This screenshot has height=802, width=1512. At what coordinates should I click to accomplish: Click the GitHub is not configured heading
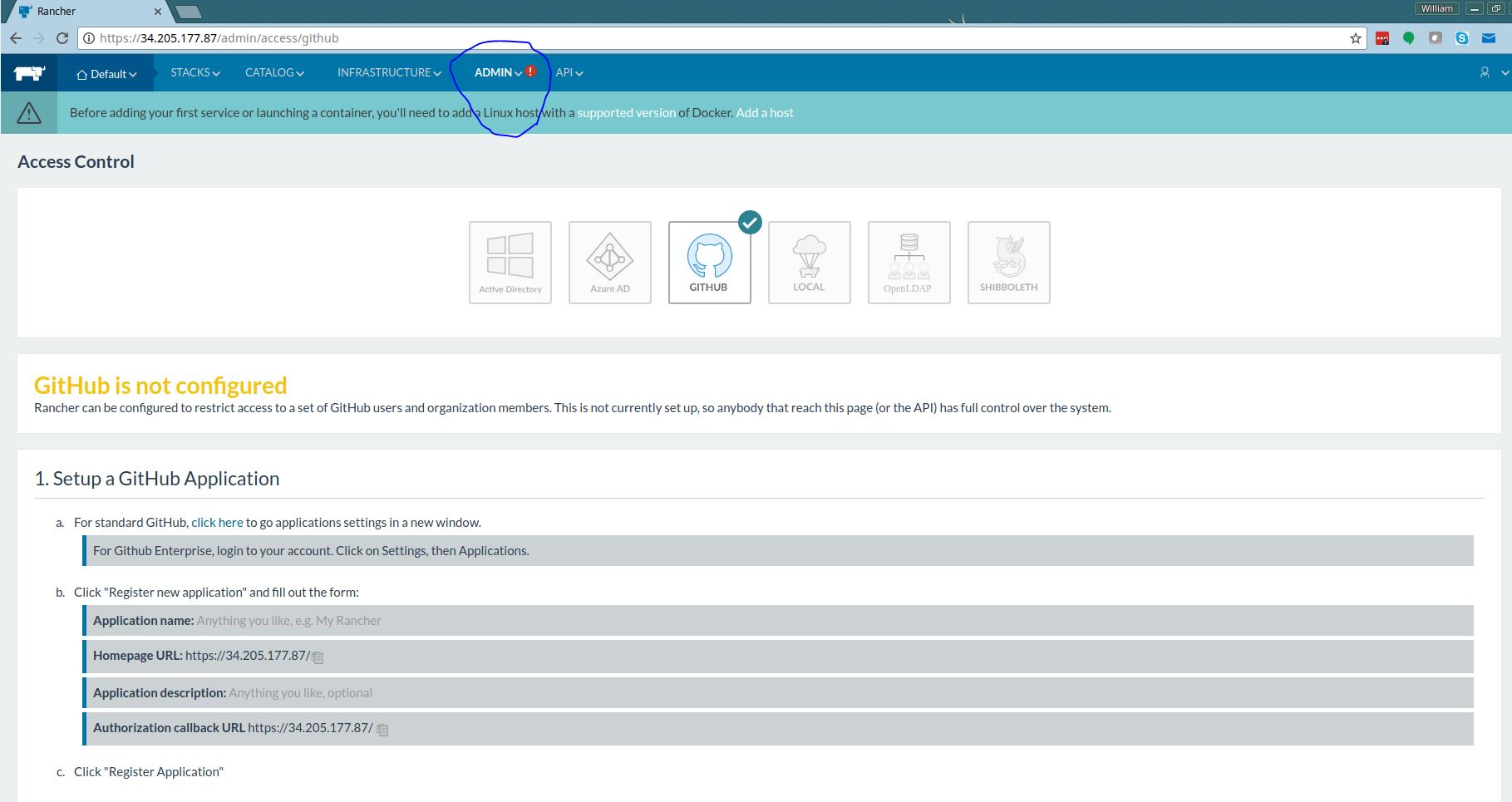pos(160,385)
